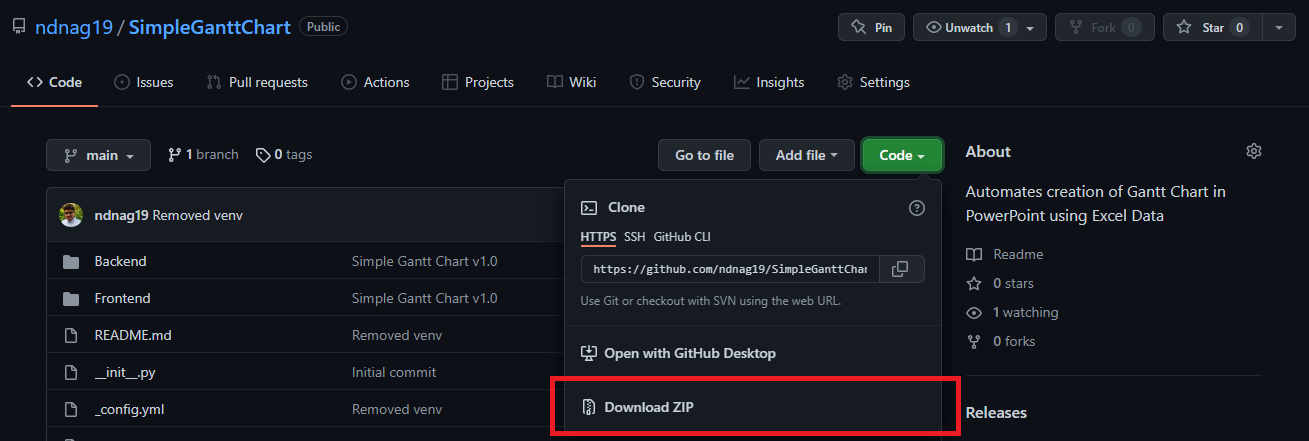Click the About section gear icon

(x=1254, y=151)
